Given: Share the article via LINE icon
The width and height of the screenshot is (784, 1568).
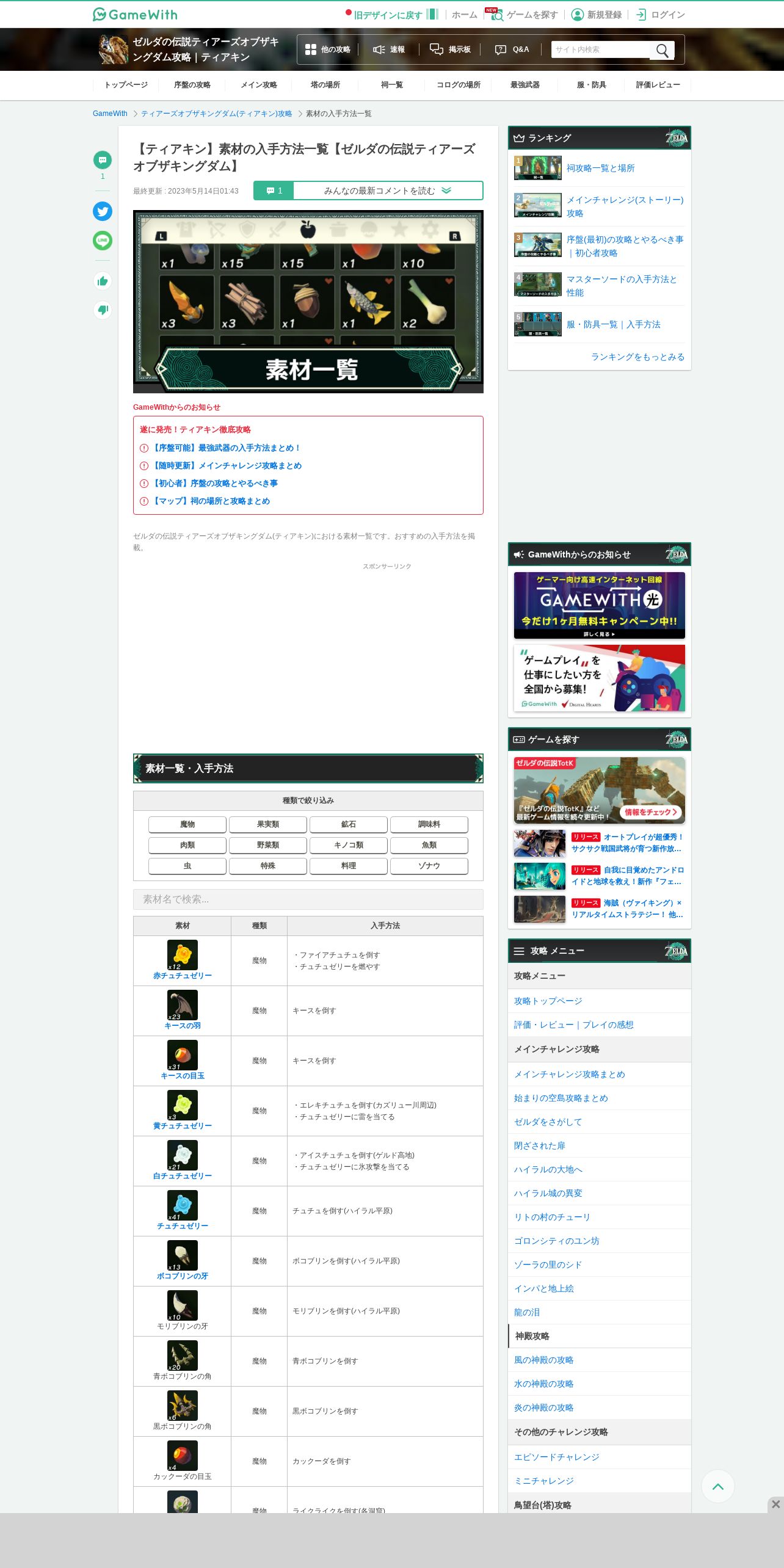Looking at the screenshot, I should [103, 241].
